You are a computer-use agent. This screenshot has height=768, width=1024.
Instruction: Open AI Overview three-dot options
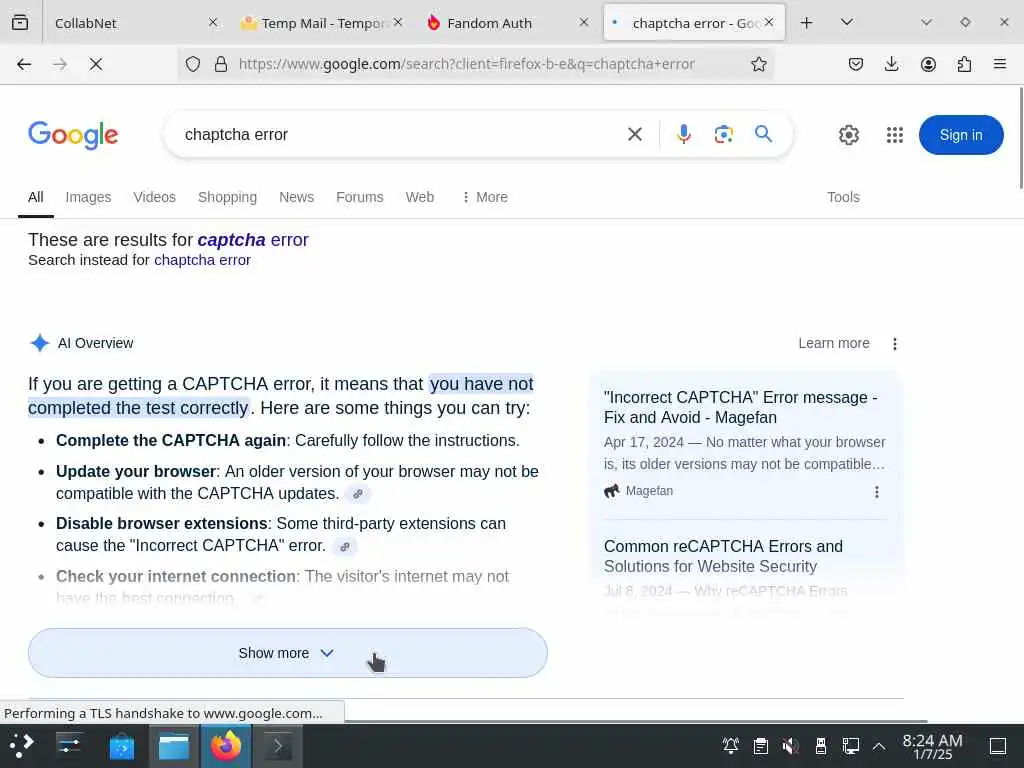pos(895,344)
